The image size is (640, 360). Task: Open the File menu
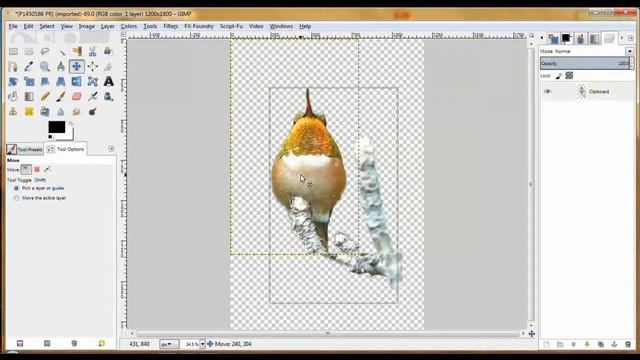[13, 26]
